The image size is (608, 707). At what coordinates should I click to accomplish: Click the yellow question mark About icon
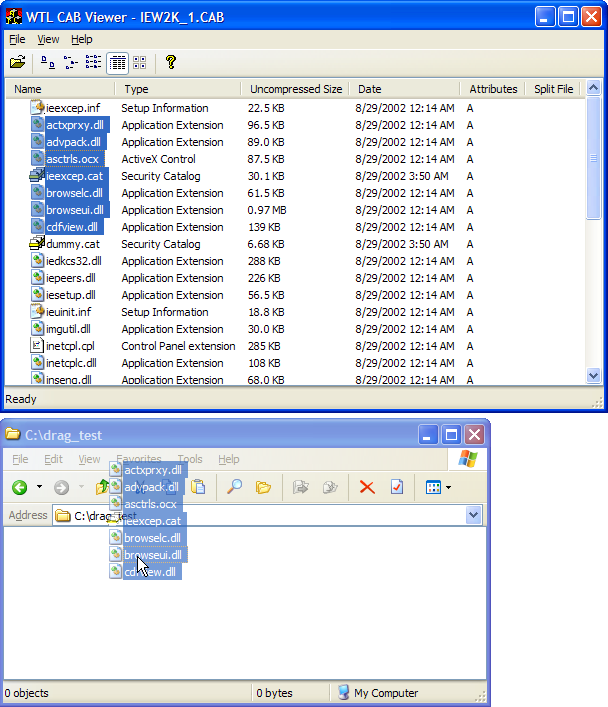[x=170, y=62]
